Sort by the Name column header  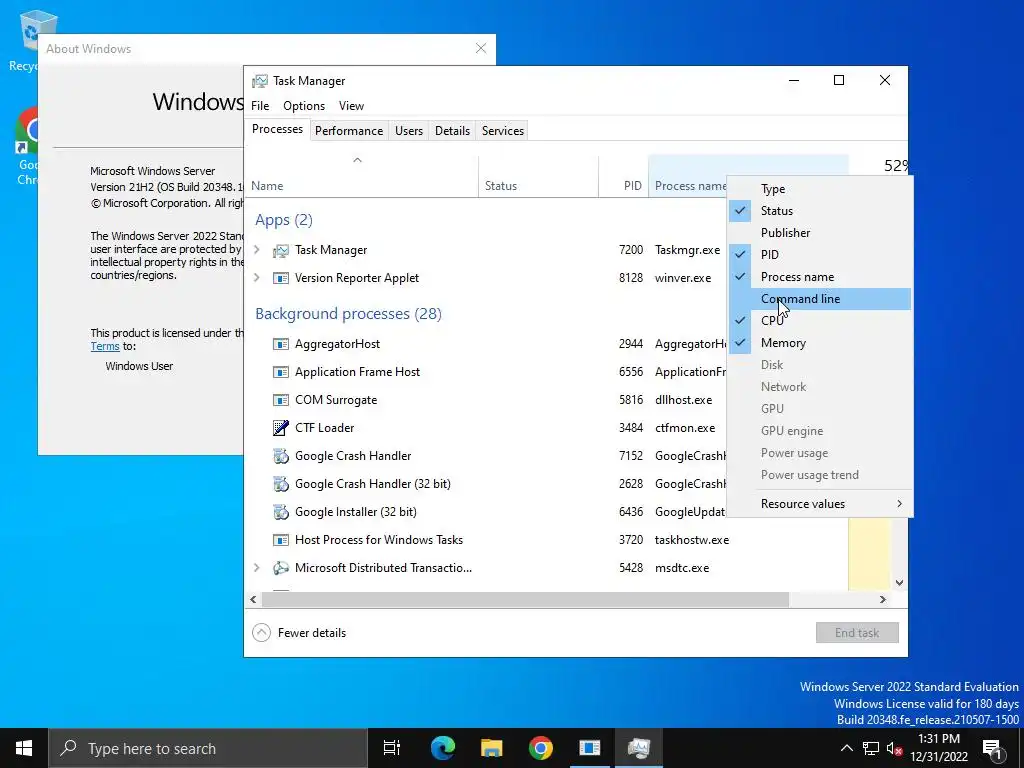(361, 176)
